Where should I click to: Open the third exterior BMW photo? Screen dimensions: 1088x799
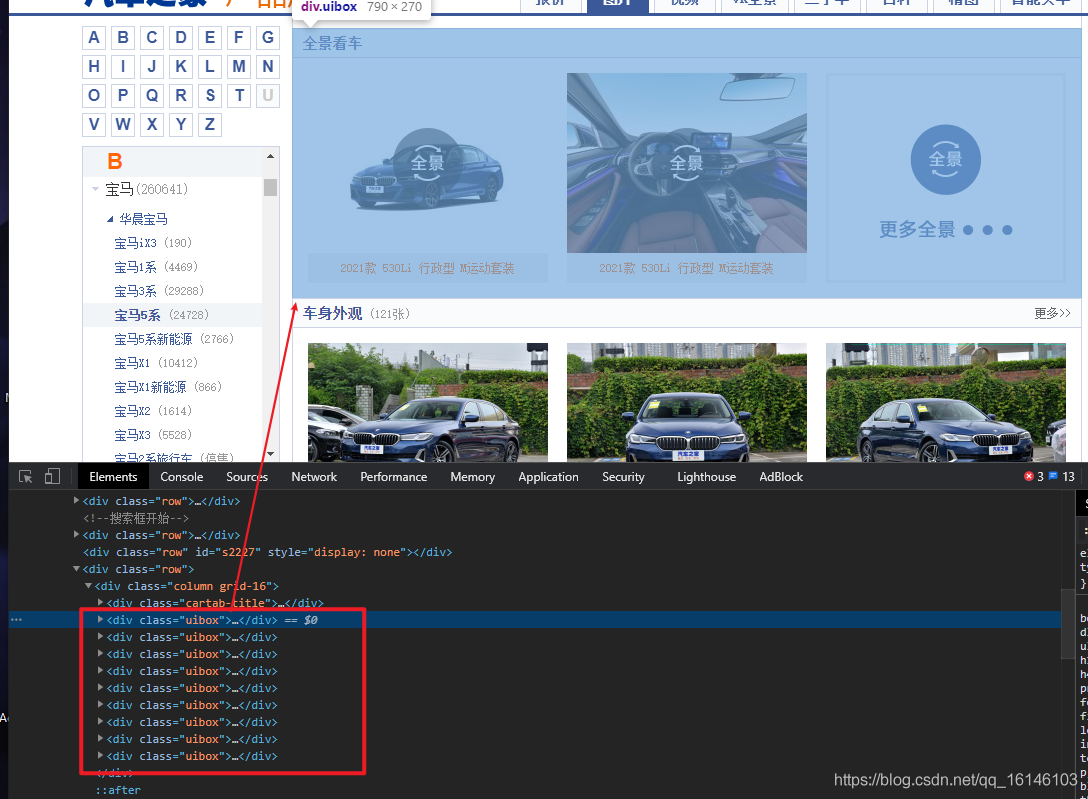click(945, 402)
